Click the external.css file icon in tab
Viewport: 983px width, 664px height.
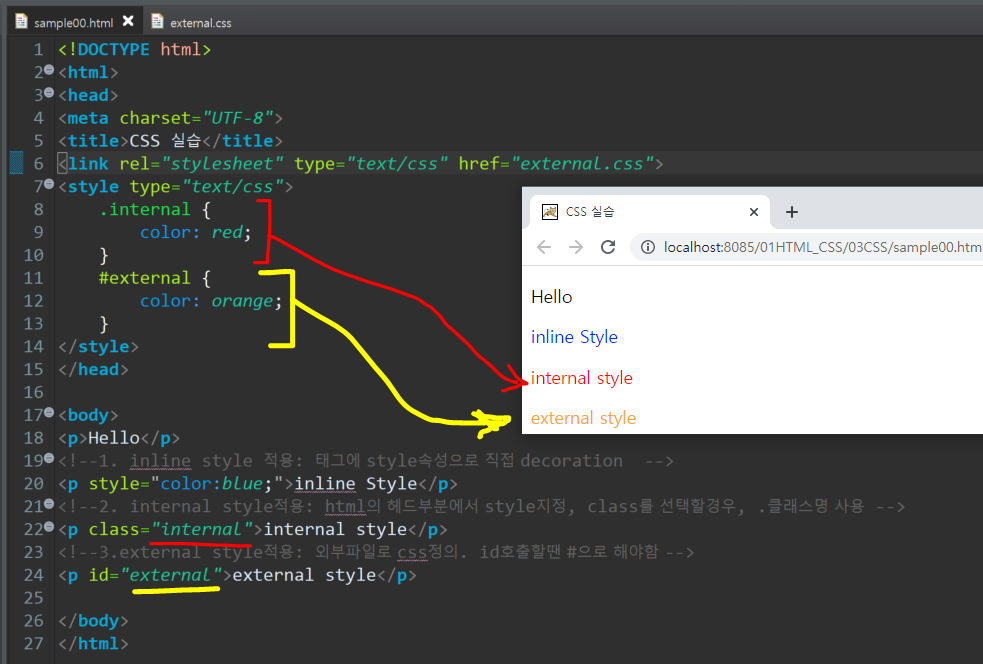157,21
